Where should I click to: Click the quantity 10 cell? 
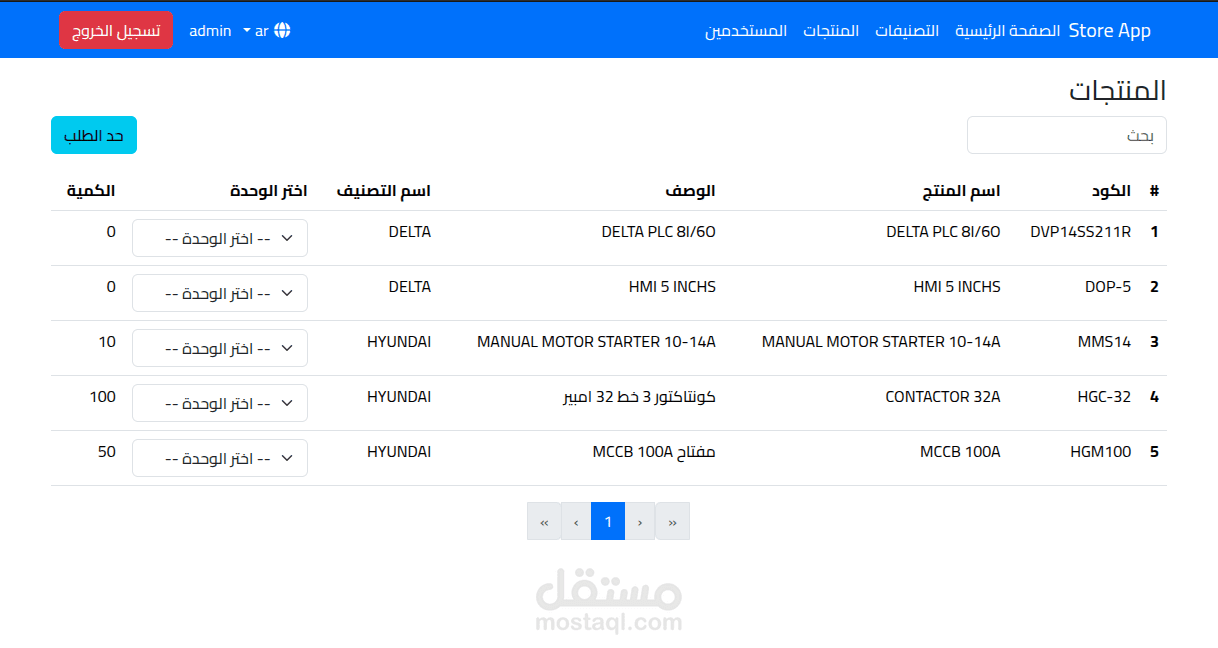[107, 342]
